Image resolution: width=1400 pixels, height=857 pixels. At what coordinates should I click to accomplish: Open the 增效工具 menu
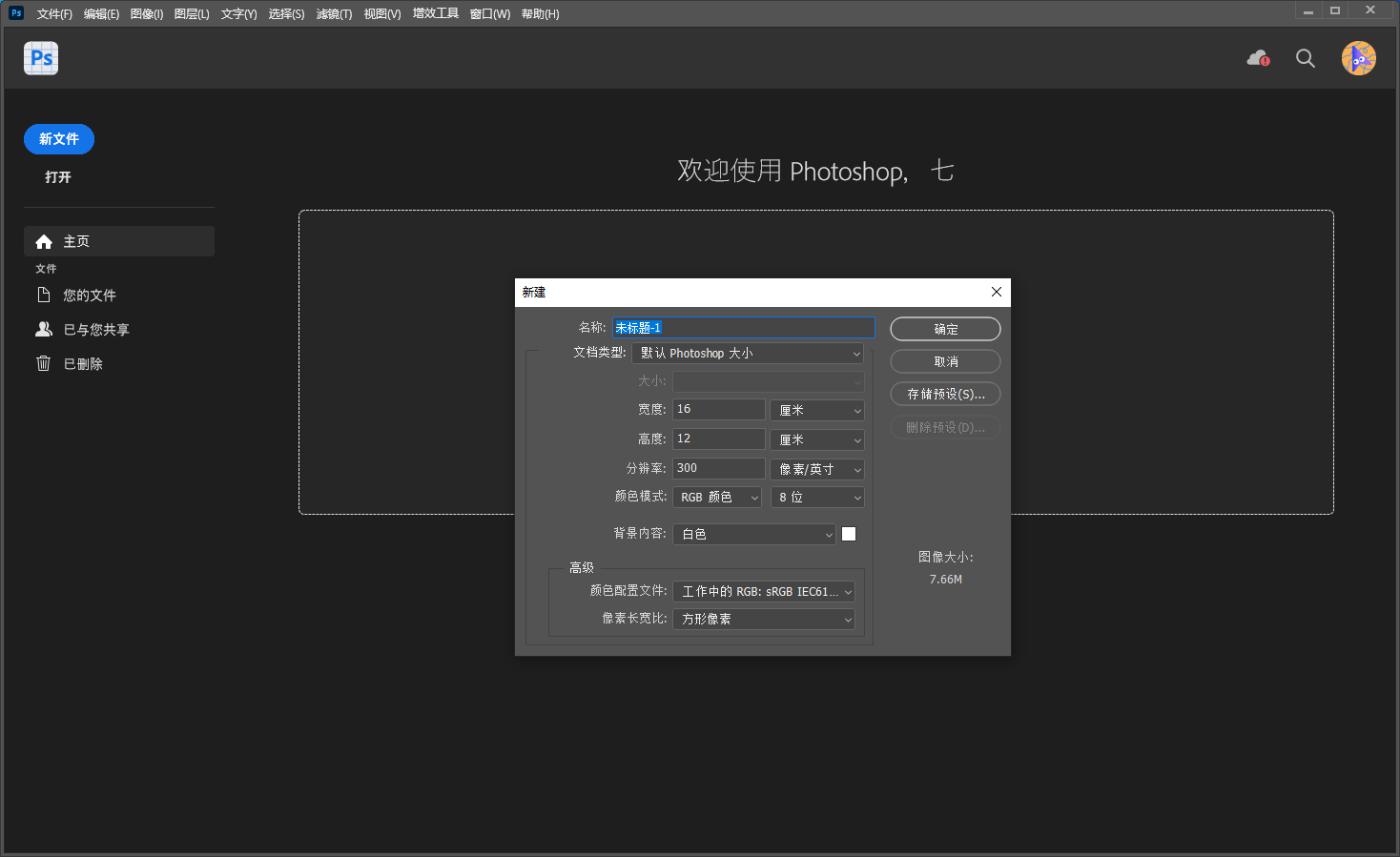coord(436,14)
